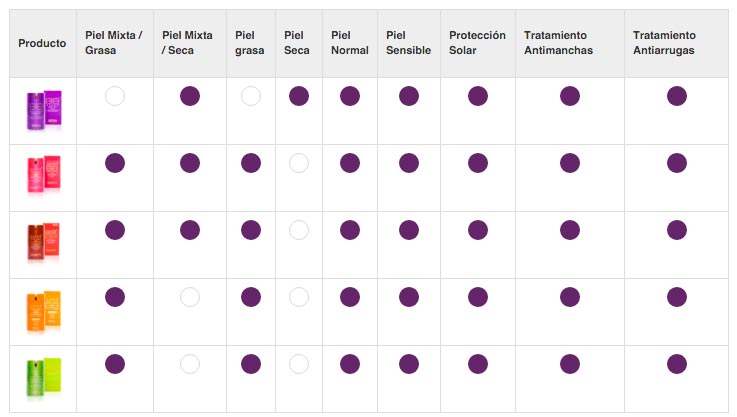Image resolution: width=737 pixels, height=417 pixels.
Task: Click the orange product thumbnail
Action: (x=44, y=310)
